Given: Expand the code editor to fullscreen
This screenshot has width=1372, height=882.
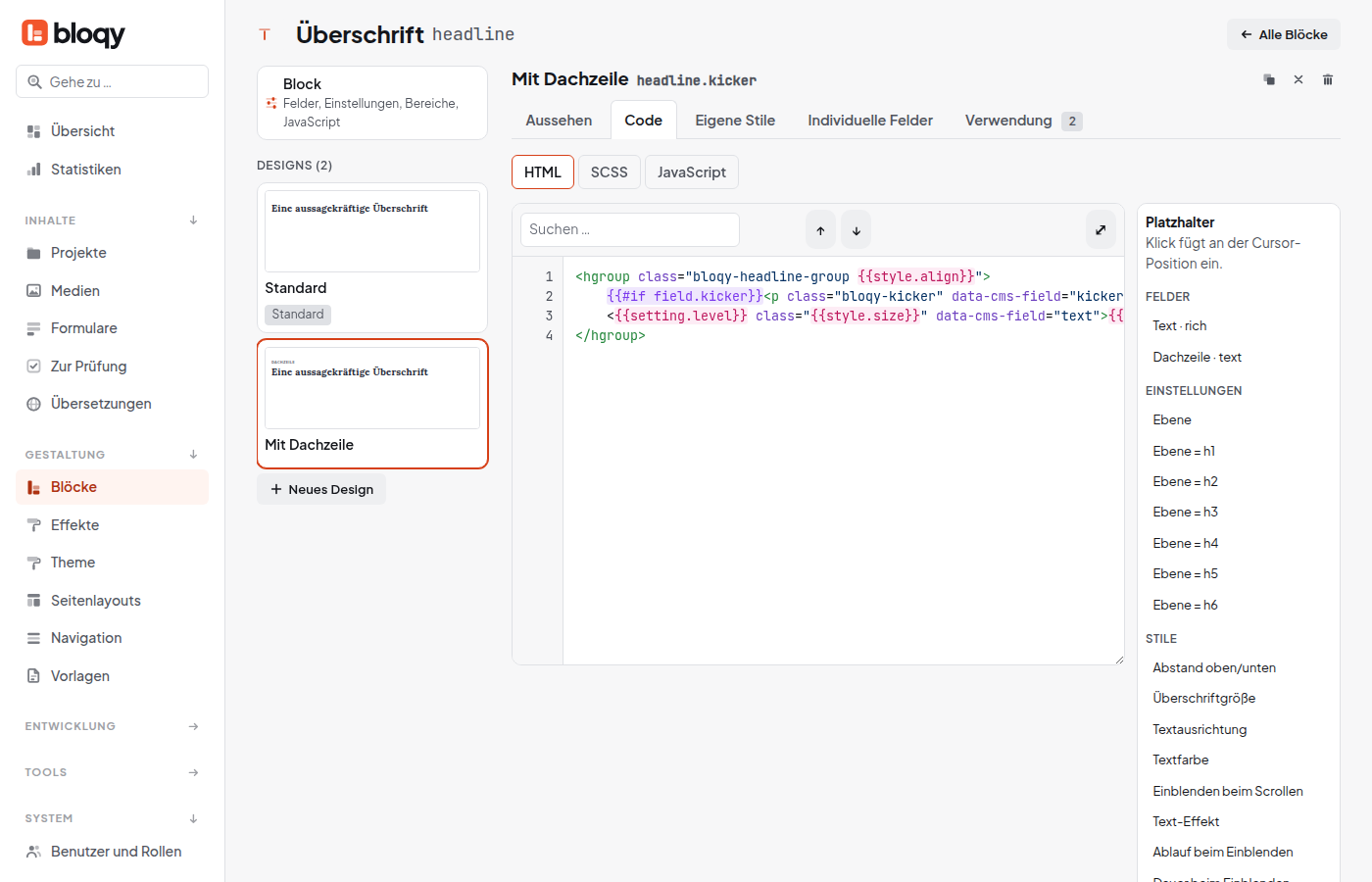Looking at the screenshot, I should pyautogui.click(x=1101, y=230).
